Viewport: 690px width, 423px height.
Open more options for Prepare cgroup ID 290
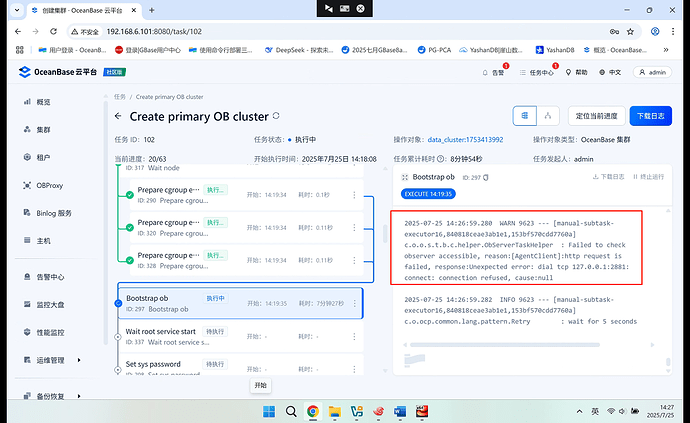click(354, 195)
